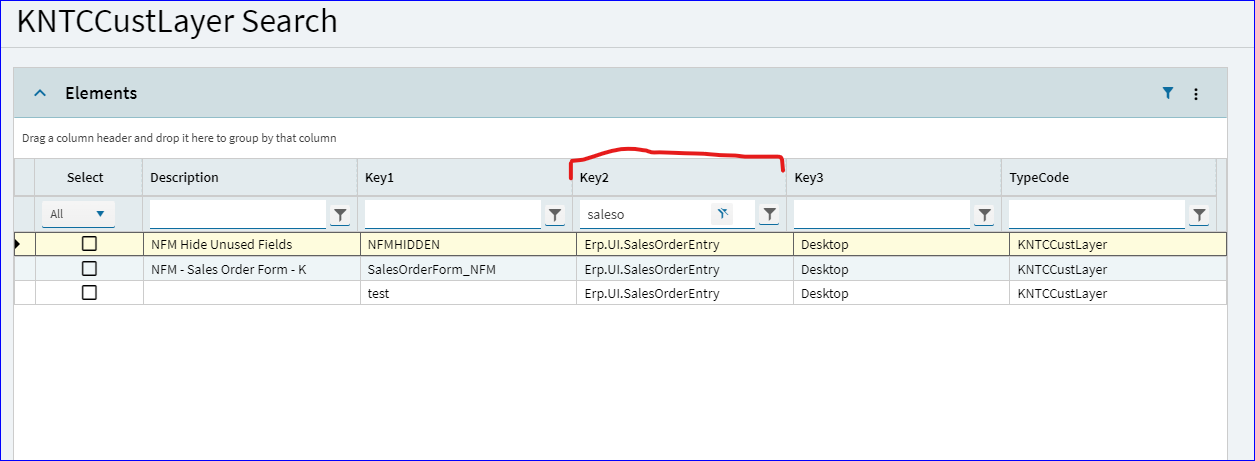The width and height of the screenshot is (1255, 461).
Task: Check the NFM Hide Unused Fields row checkbox
Action: (89, 243)
